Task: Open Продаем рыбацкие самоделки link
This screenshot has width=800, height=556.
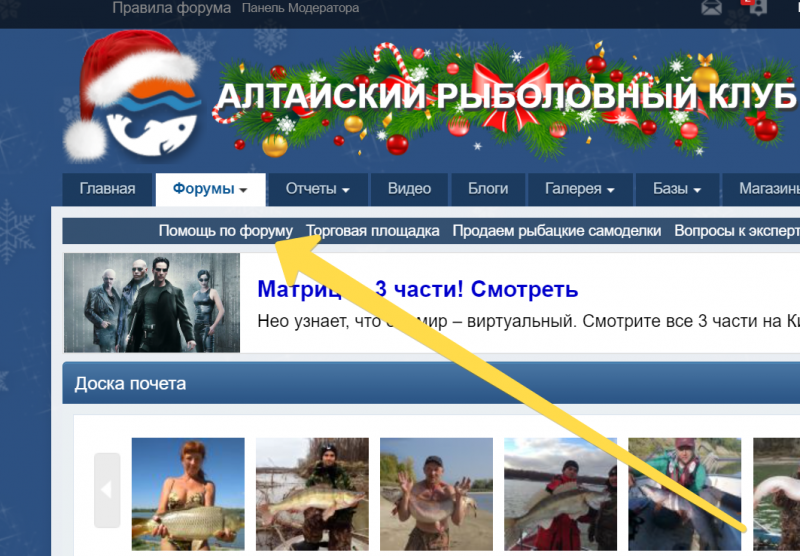Action: (x=556, y=231)
